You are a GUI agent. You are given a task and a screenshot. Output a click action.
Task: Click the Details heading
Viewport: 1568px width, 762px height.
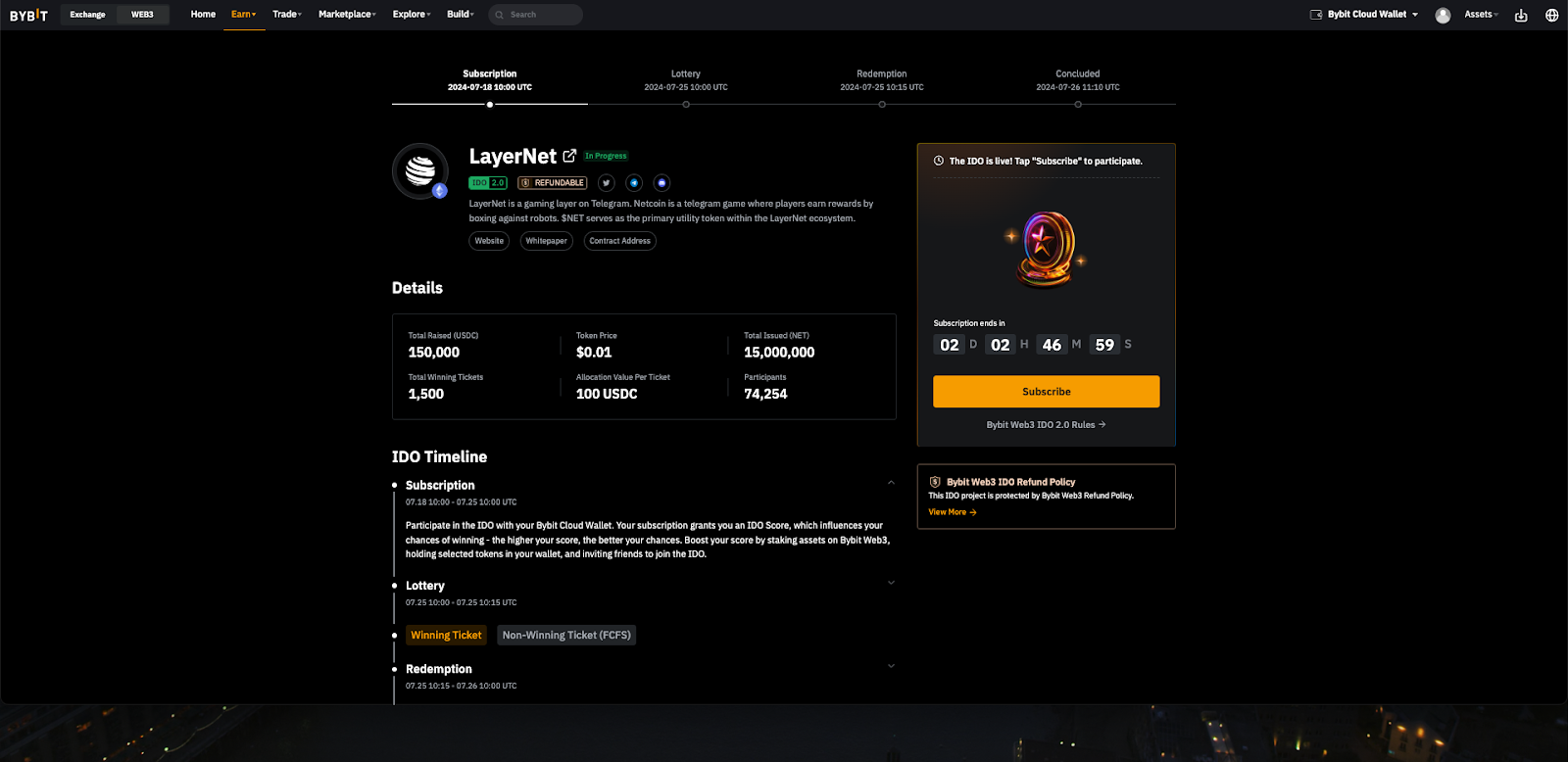coord(417,288)
